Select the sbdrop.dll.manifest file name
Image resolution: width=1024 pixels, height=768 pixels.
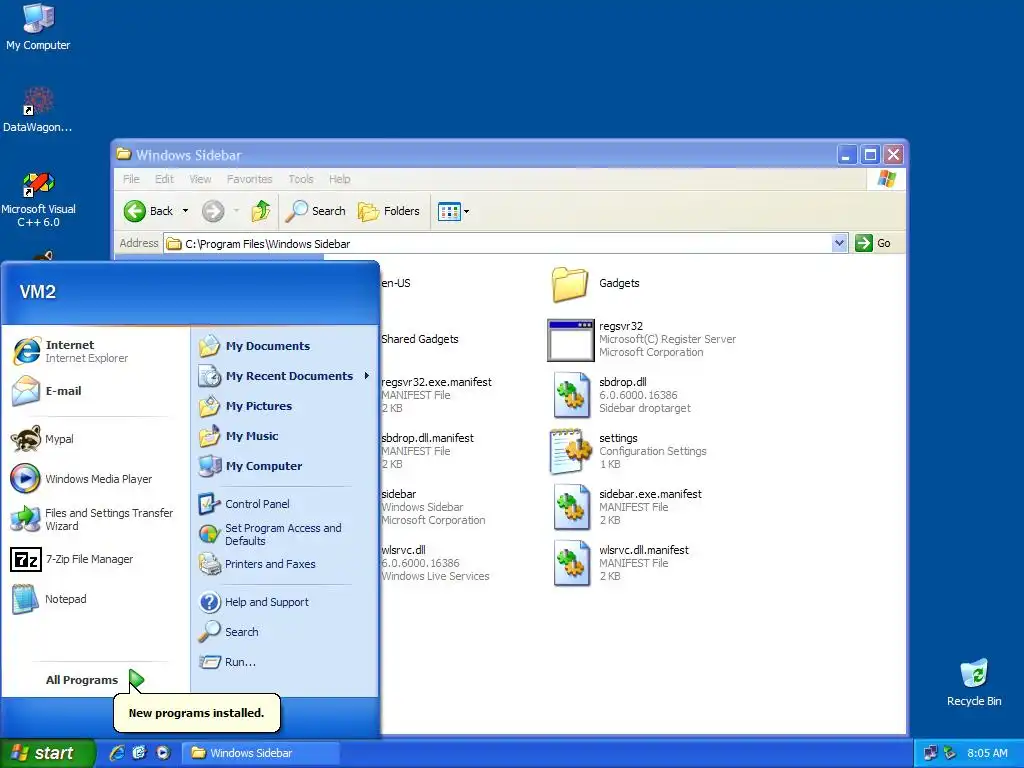coord(427,438)
